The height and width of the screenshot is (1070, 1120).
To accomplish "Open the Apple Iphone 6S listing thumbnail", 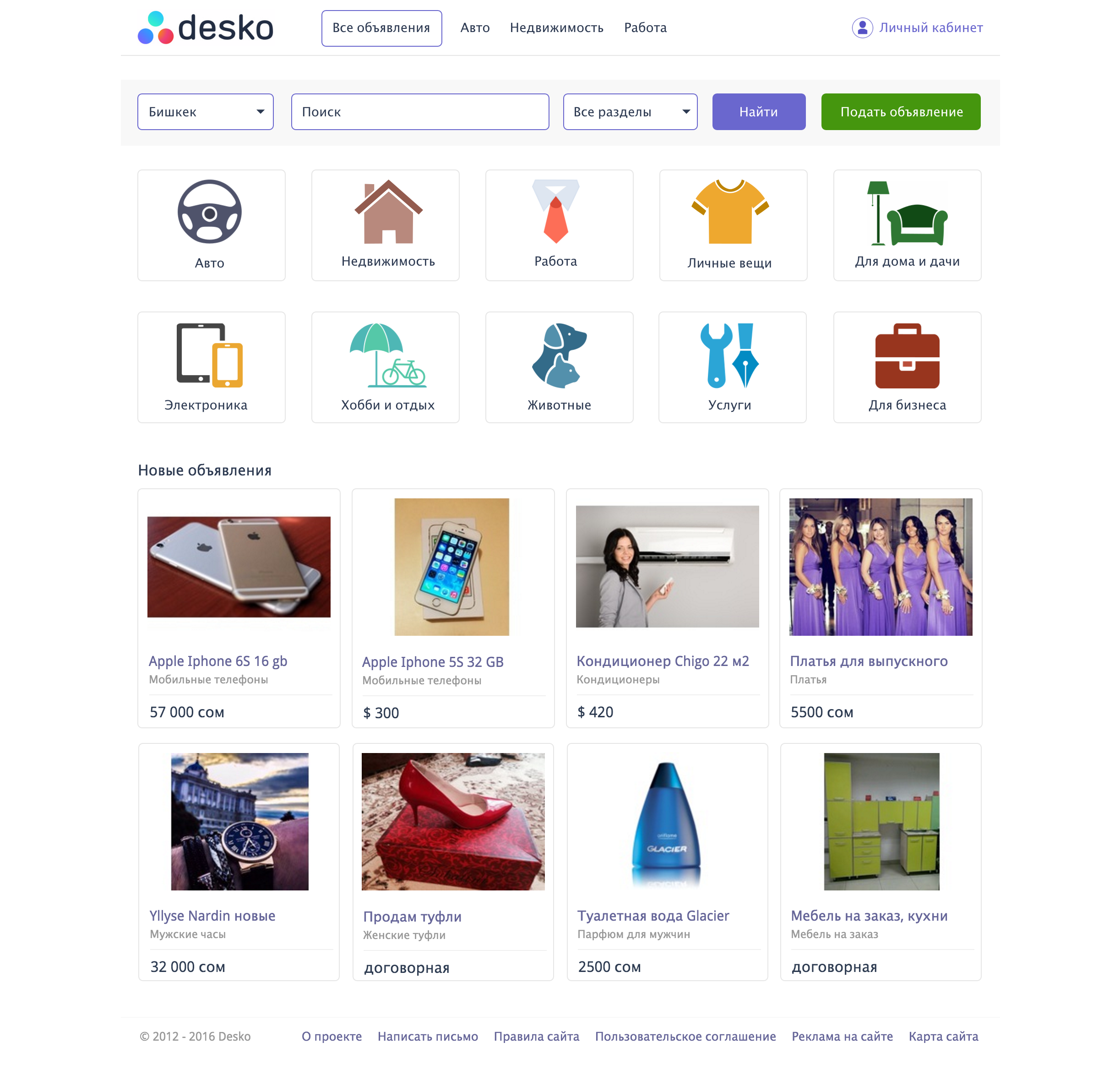I will pyautogui.click(x=239, y=566).
